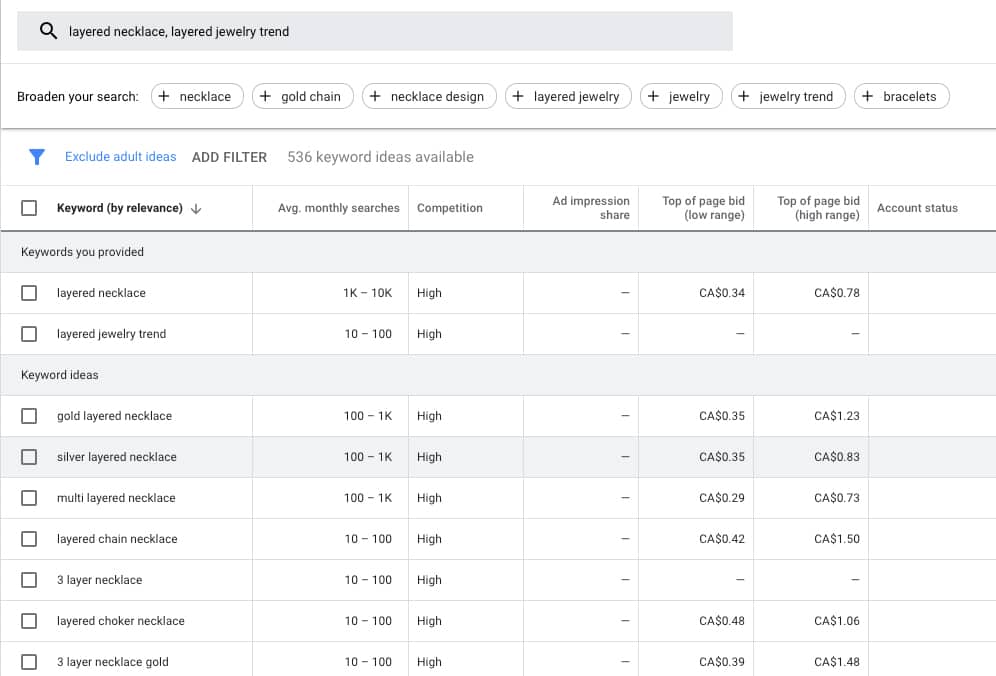Check the 'layered necklace' row checkbox

coord(29,293)
